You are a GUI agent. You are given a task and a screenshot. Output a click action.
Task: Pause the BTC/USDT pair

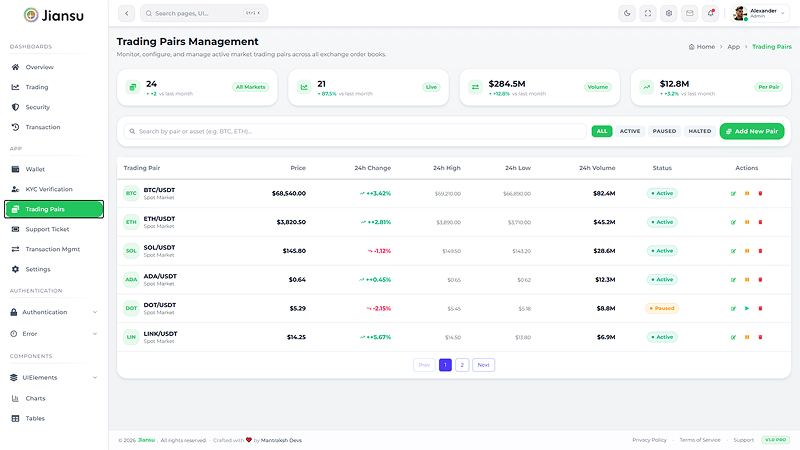[747, 193]
